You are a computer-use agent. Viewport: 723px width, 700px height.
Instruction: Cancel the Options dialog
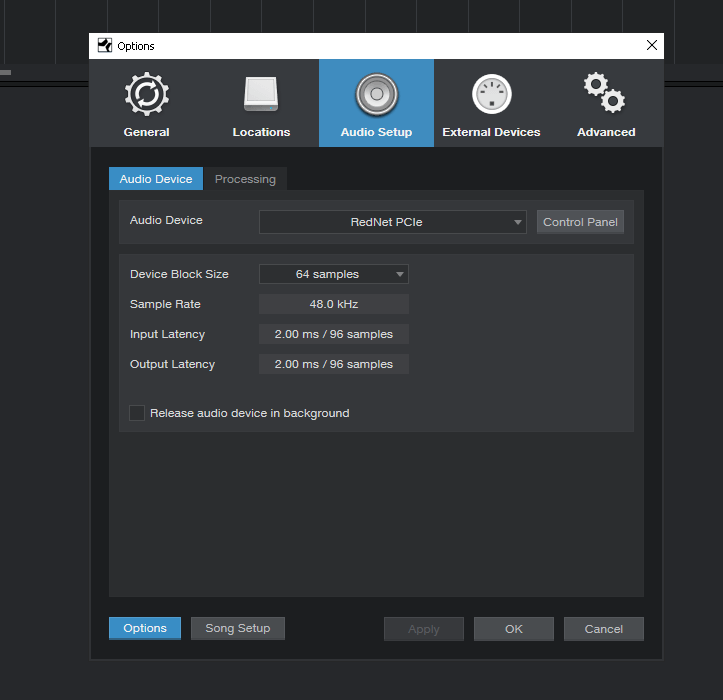coord(604,629)
